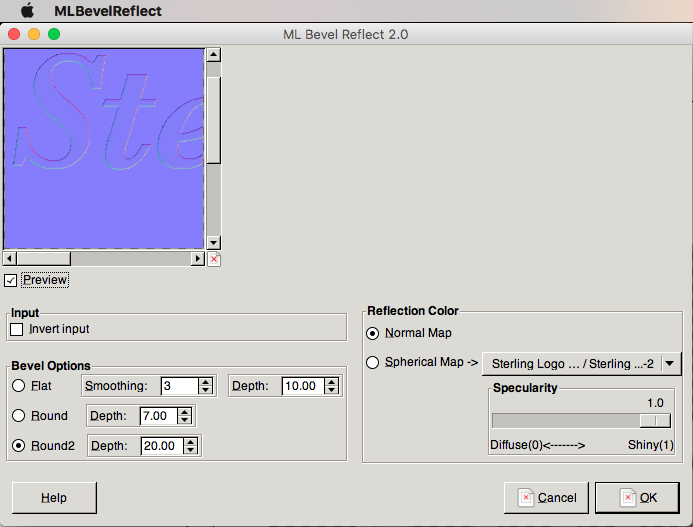
Task: Click the dropdown arrow next to Sterling ...-2
Action: 670,364
